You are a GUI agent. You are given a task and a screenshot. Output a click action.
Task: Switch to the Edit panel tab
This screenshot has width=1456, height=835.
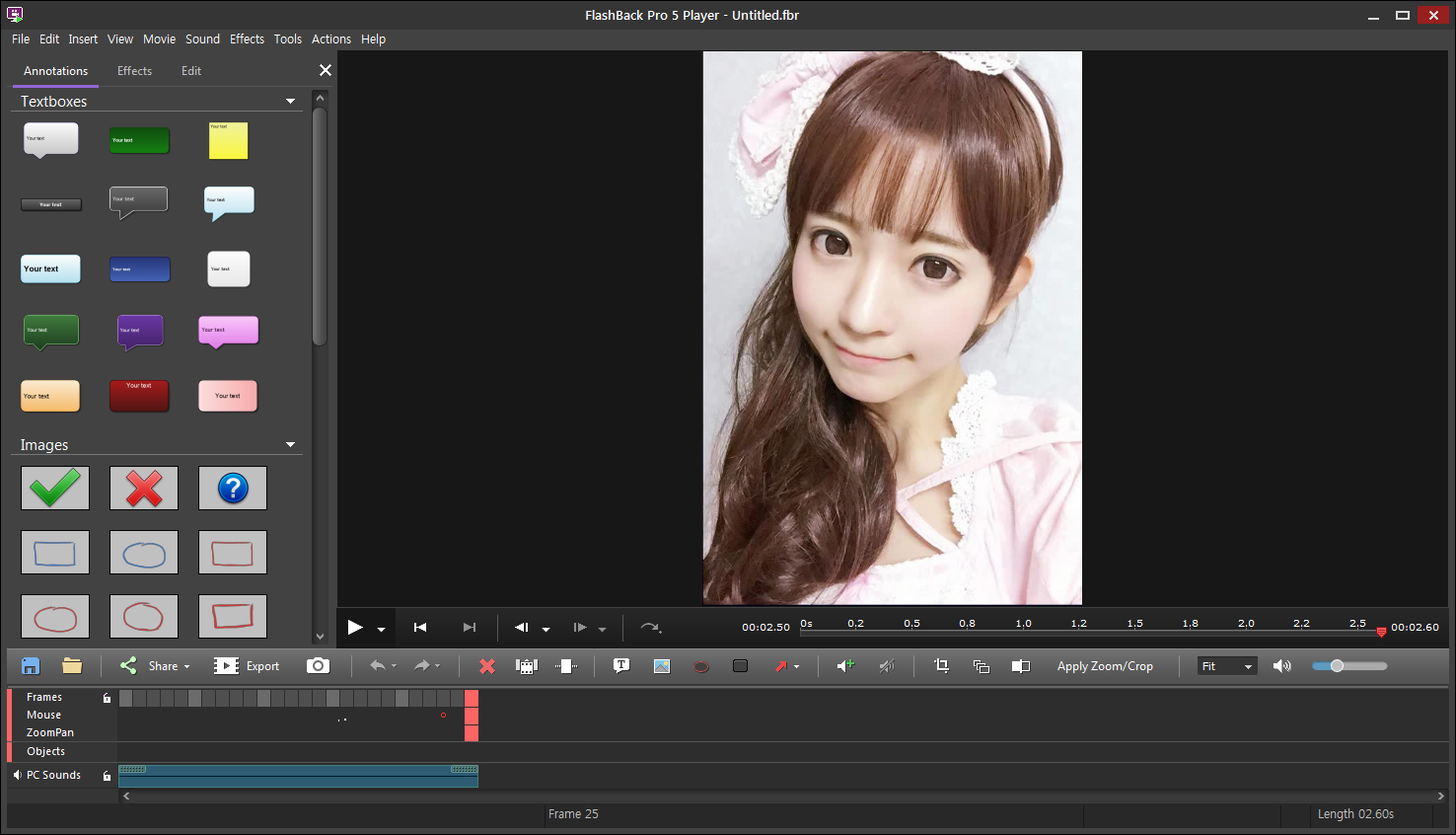pos(191,71)
